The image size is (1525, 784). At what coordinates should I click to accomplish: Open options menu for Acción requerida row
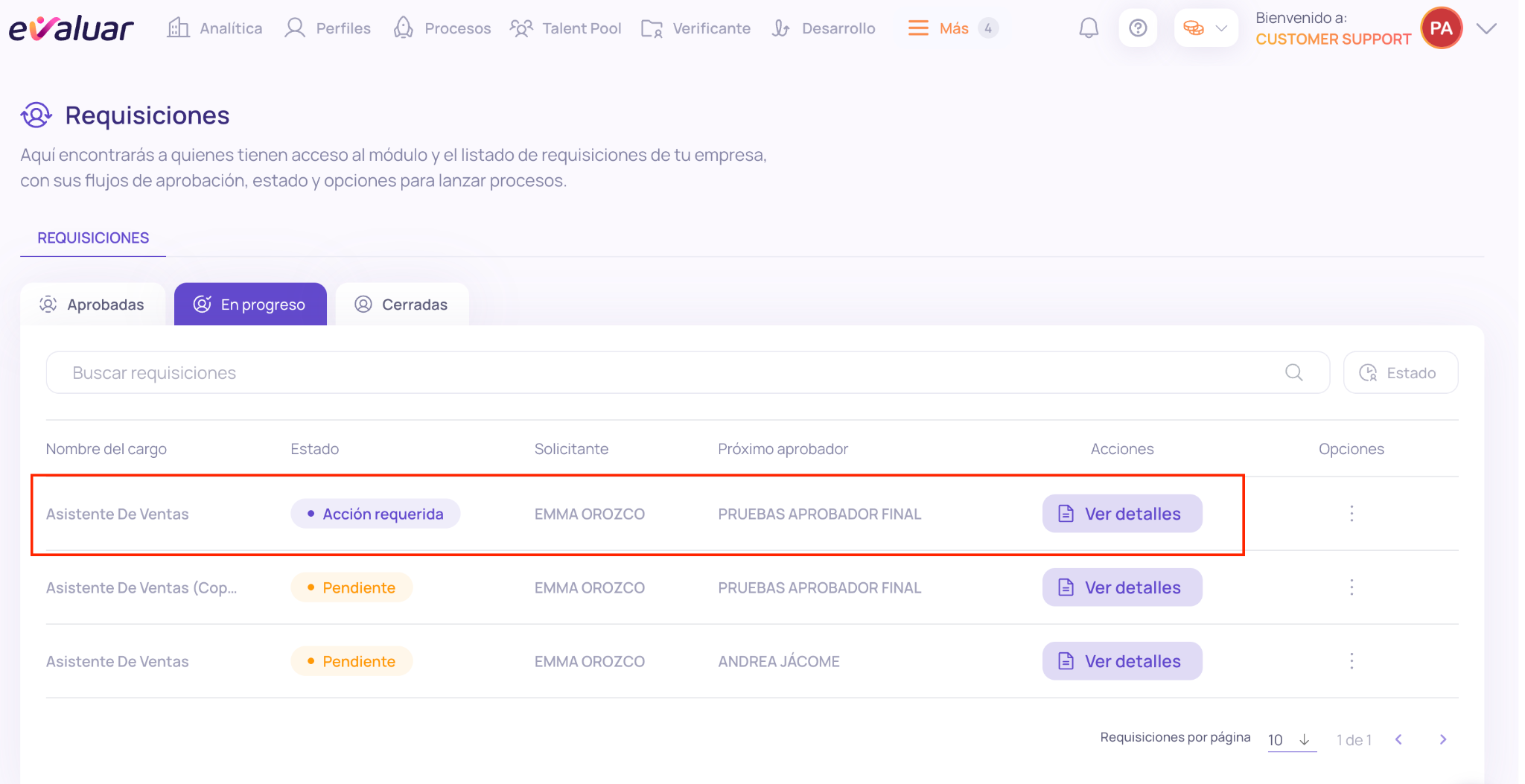tap(1352, 514)
